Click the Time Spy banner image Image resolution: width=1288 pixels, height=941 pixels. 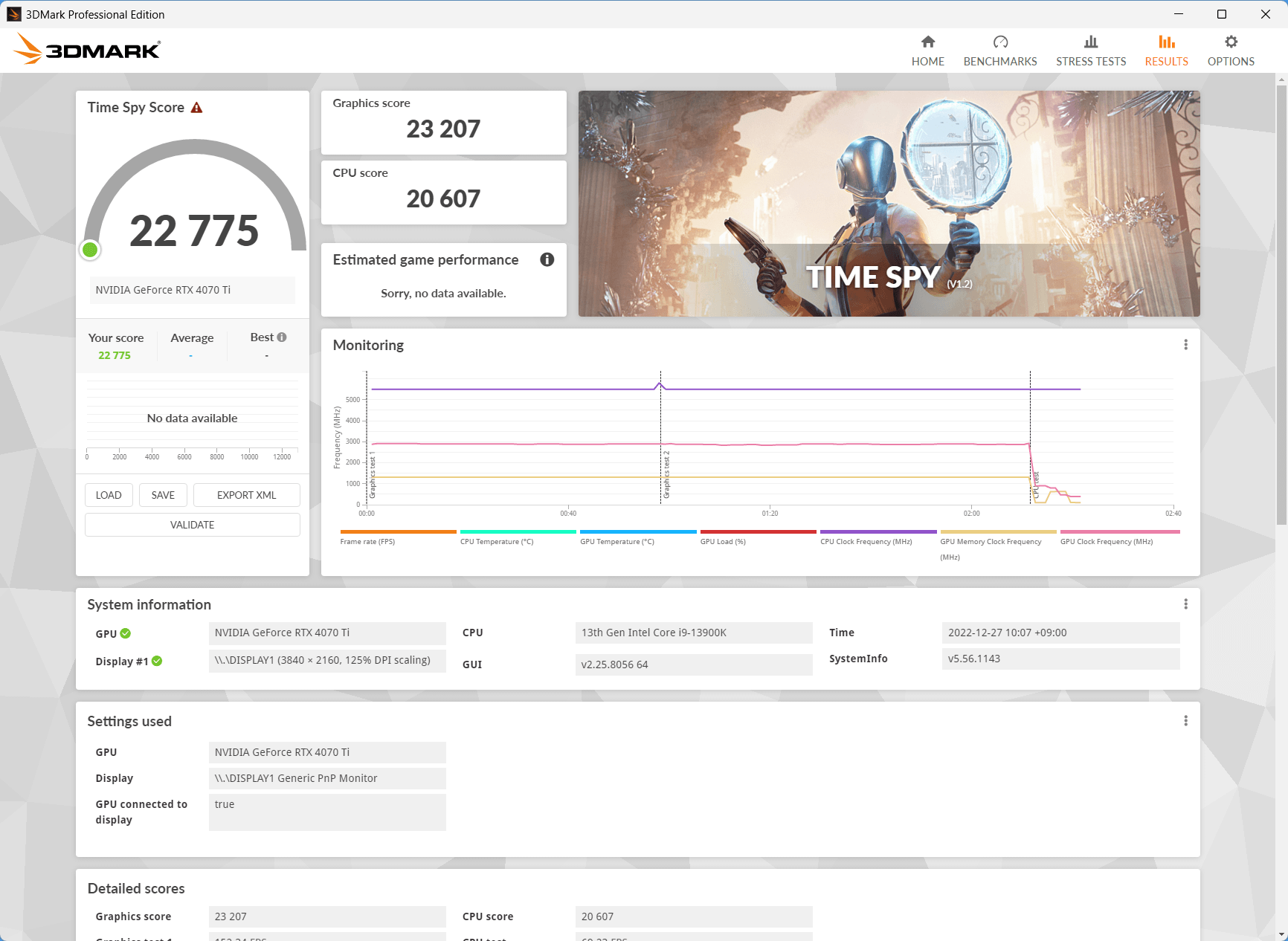pyautogui.click(x=889, y=204)
